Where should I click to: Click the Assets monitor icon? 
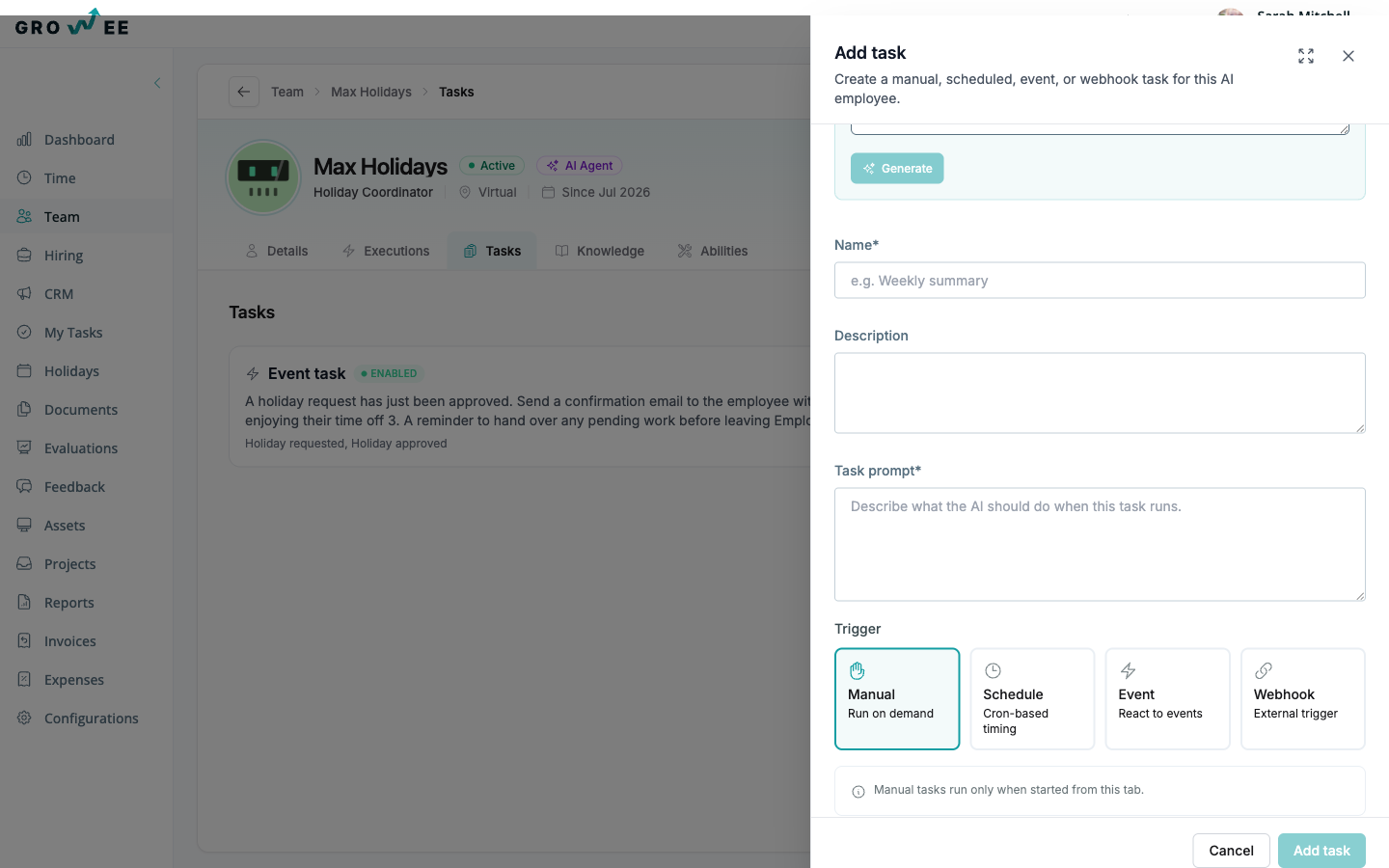click(x=24, y=526)
